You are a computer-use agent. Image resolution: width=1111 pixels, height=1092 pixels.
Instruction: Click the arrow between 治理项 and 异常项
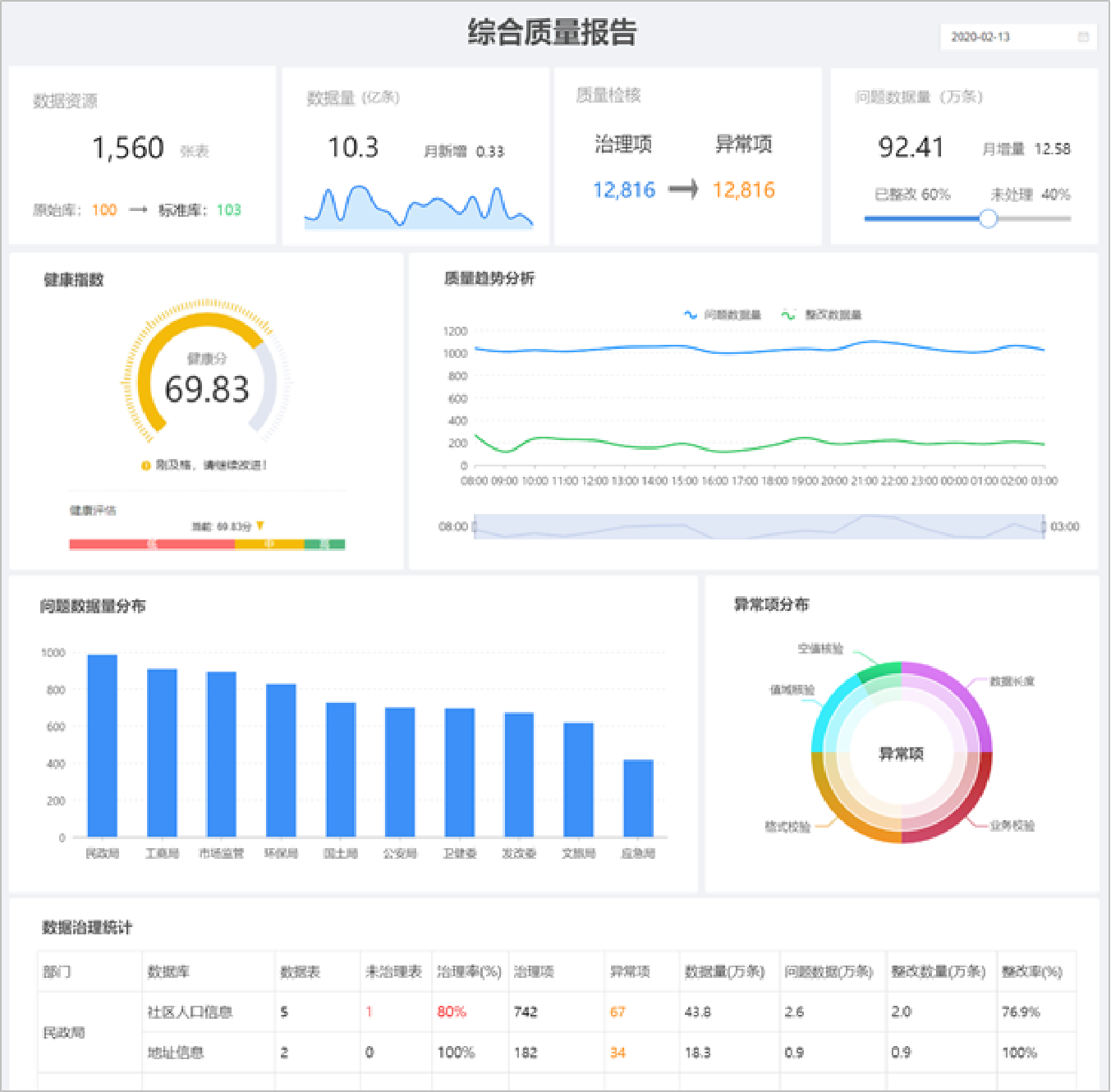(x=683, y=190)
